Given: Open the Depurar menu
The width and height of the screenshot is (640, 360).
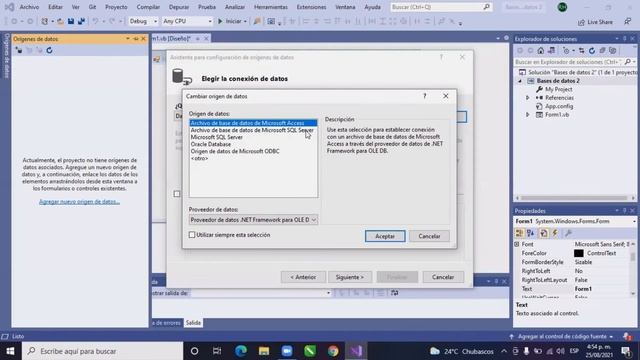Looking at the screenshot, I should [179, 7].
